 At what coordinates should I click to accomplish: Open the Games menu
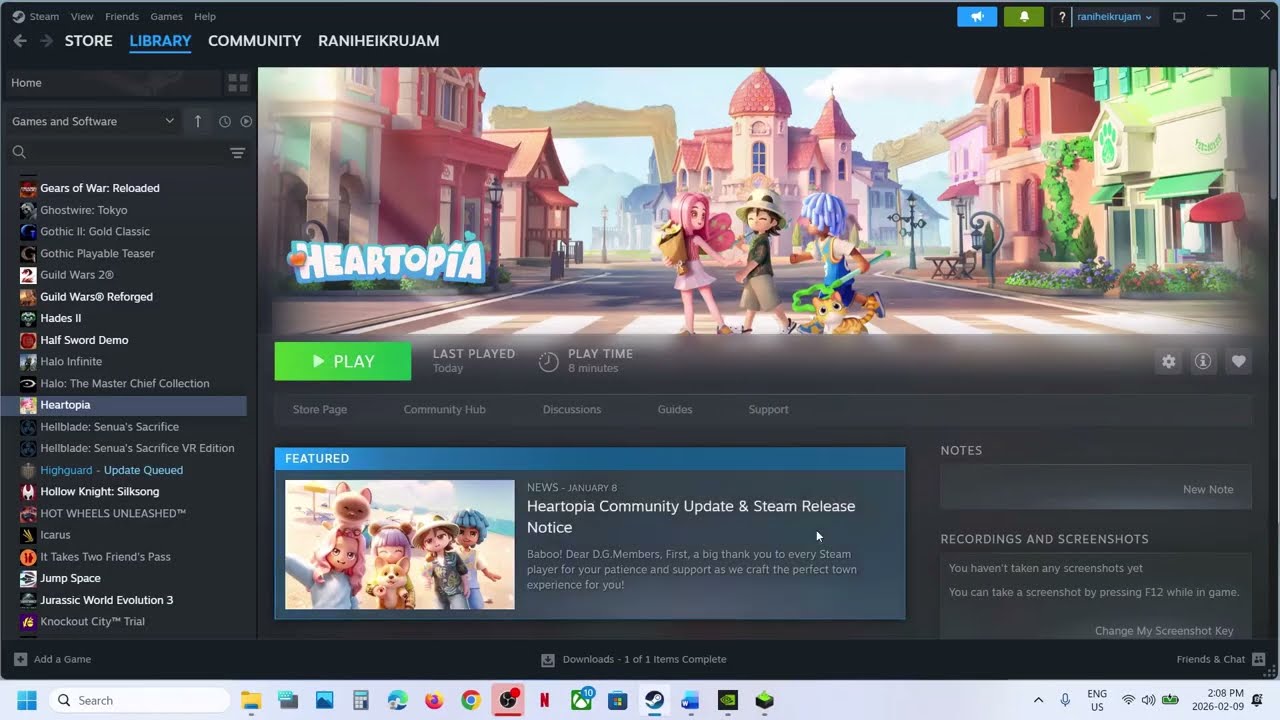(x=166, y=16)
